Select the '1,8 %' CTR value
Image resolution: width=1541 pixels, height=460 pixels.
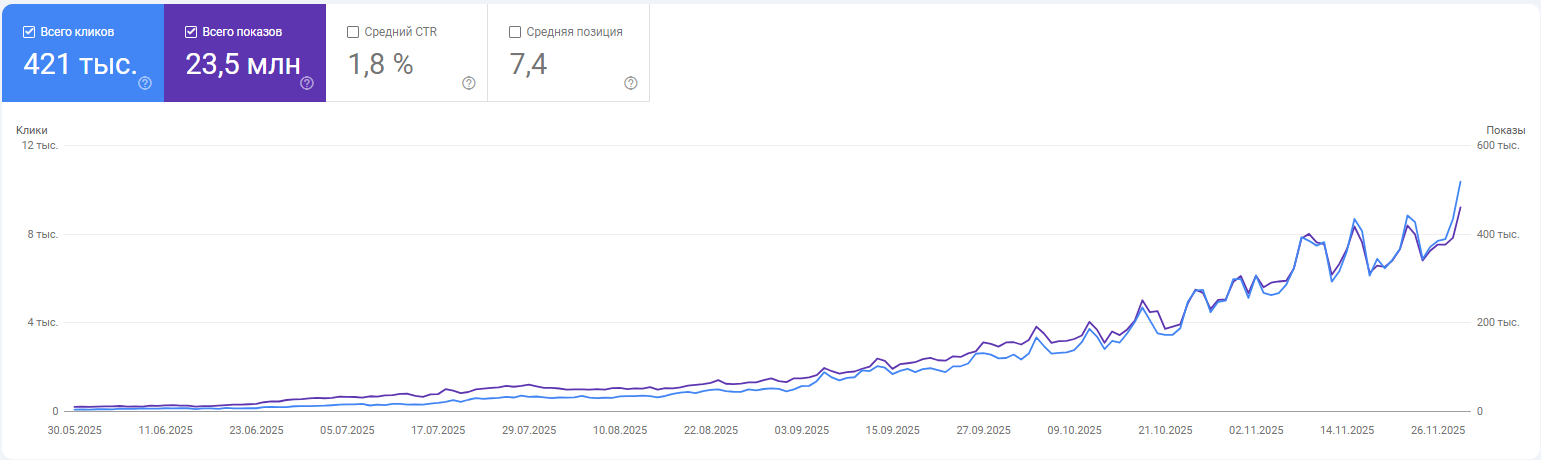(x=380, y=64)
